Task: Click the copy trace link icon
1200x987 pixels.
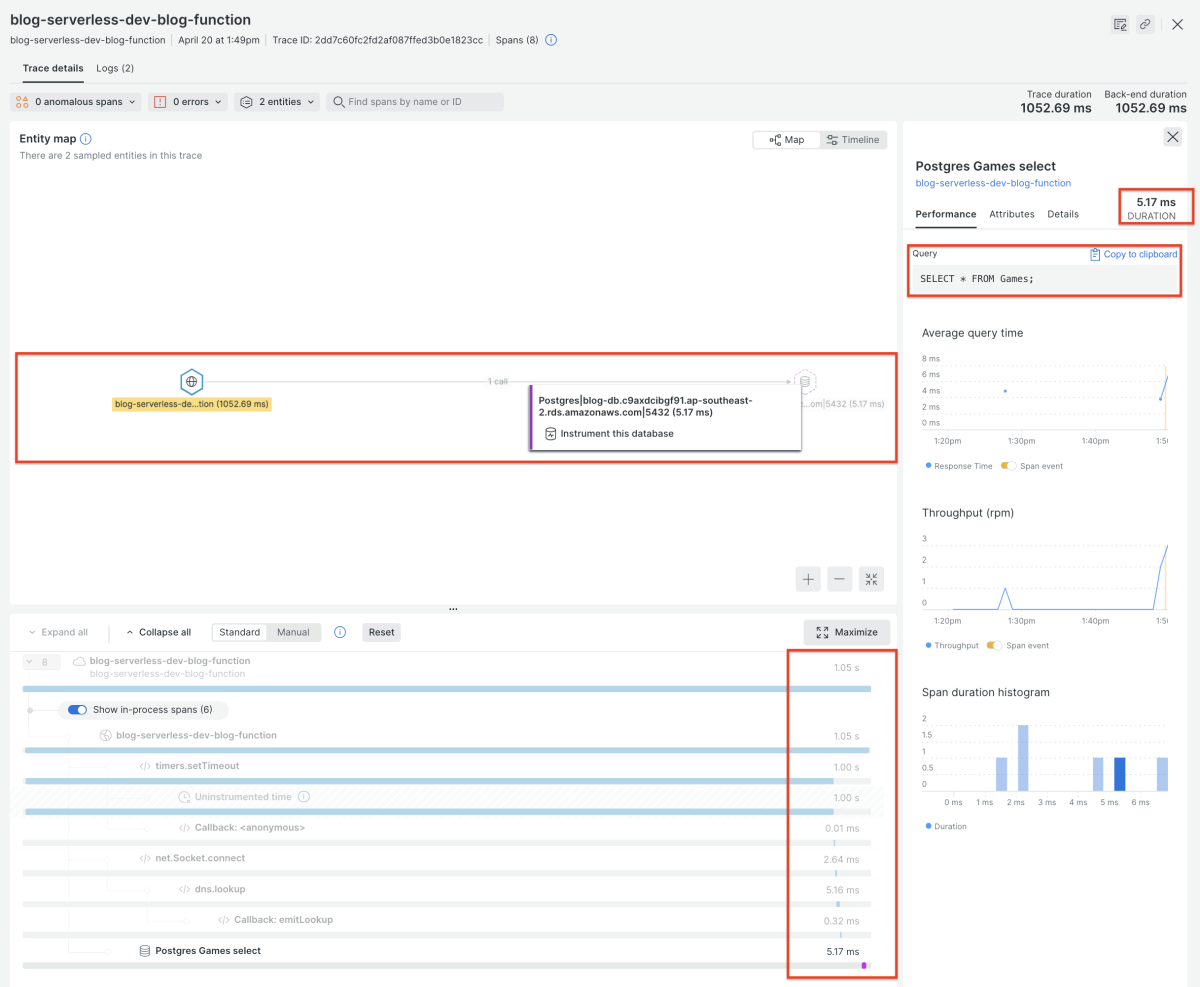Action: pos(1146,24)
